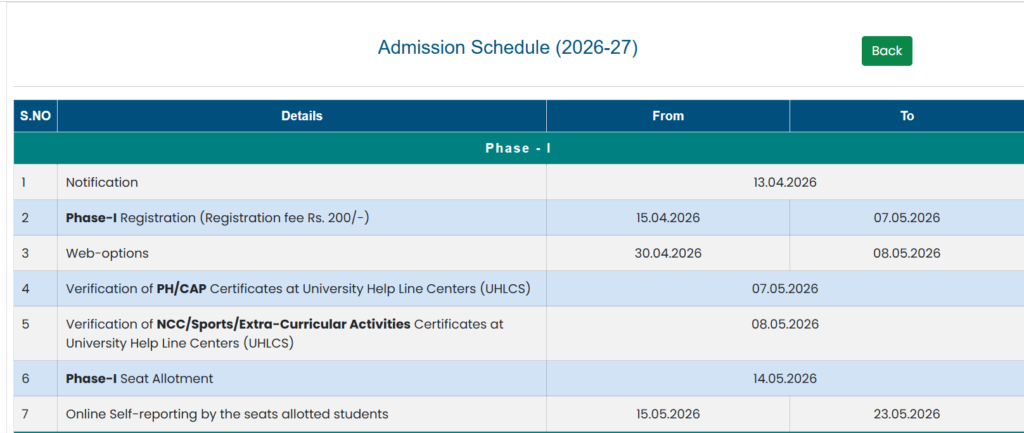Select Phase-I Registration fee row text
The height and width of the screenshot is (433, 1024).
pos(217,217)
